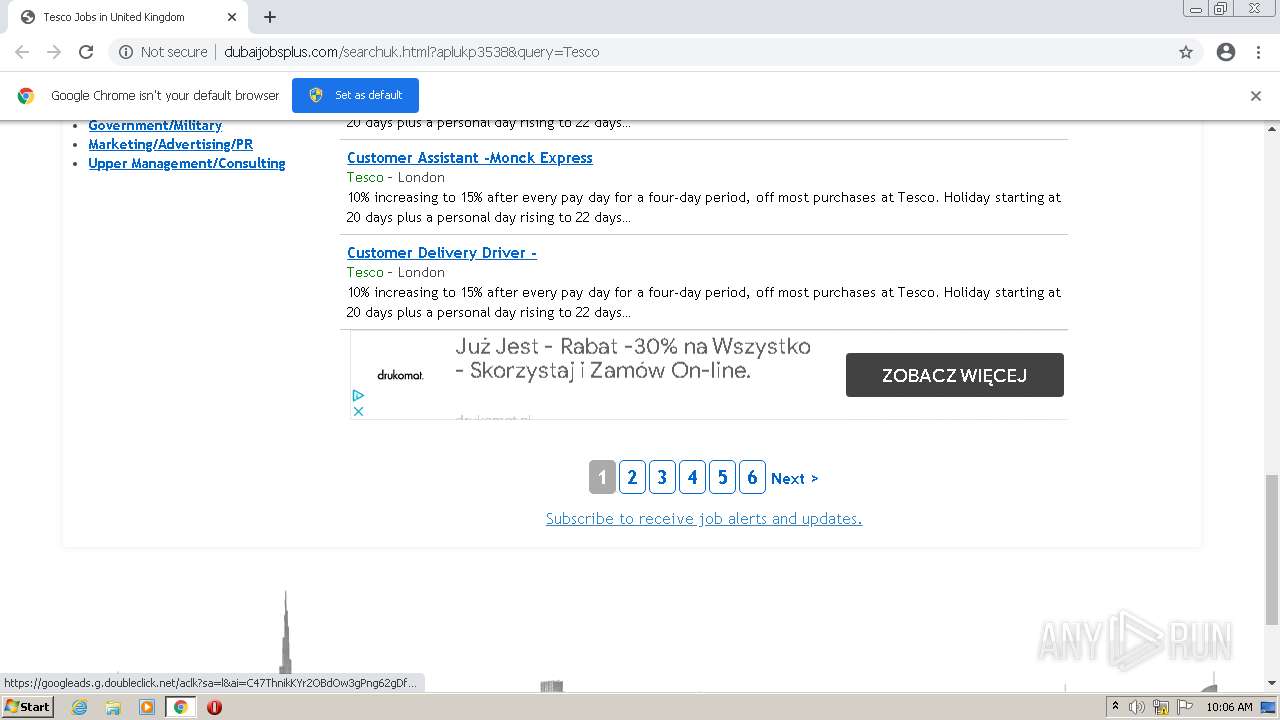Open Upper Management/Consulting category link

[x=187, y=163]
